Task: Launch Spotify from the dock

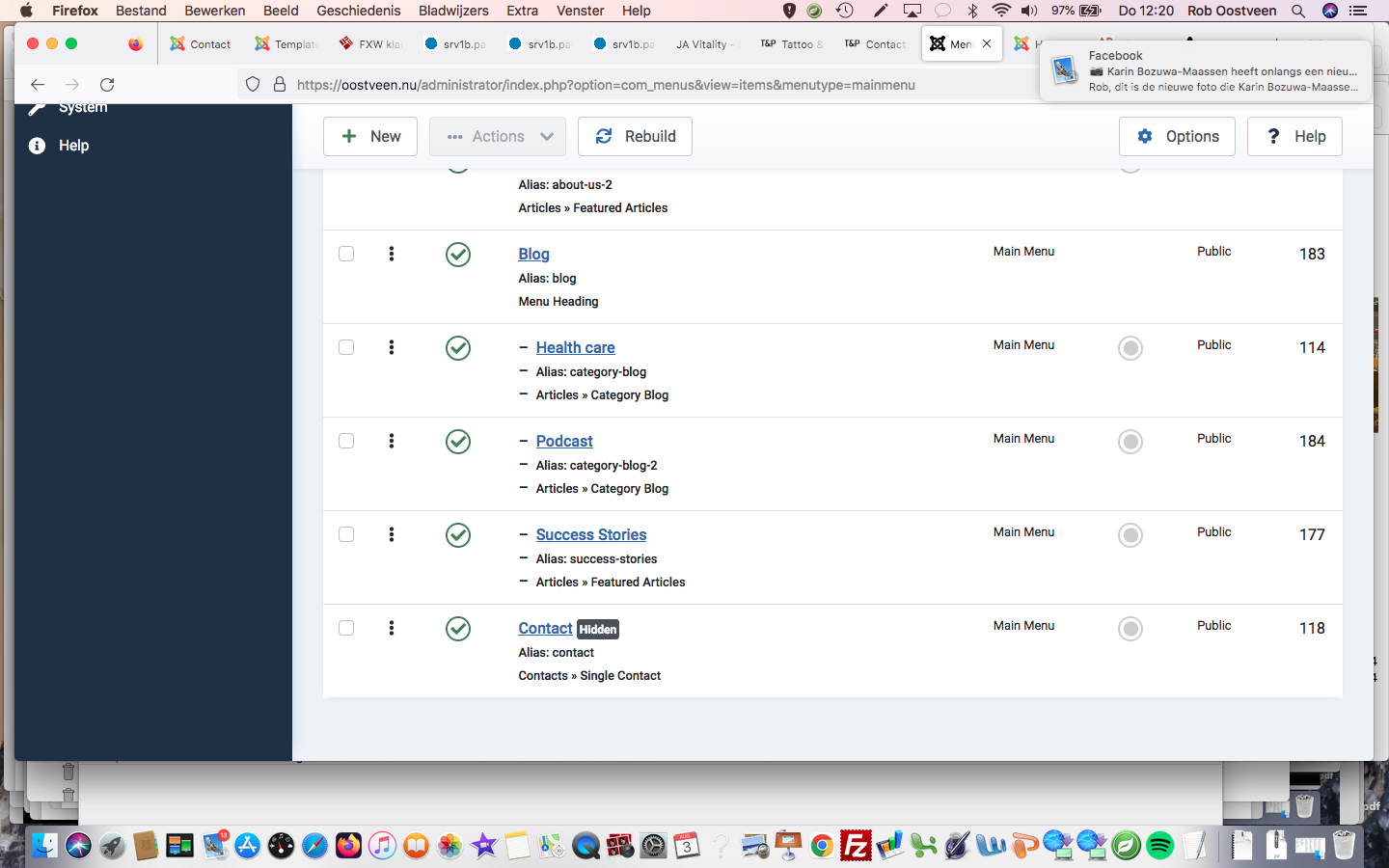Action: (x=1159, y=846)
